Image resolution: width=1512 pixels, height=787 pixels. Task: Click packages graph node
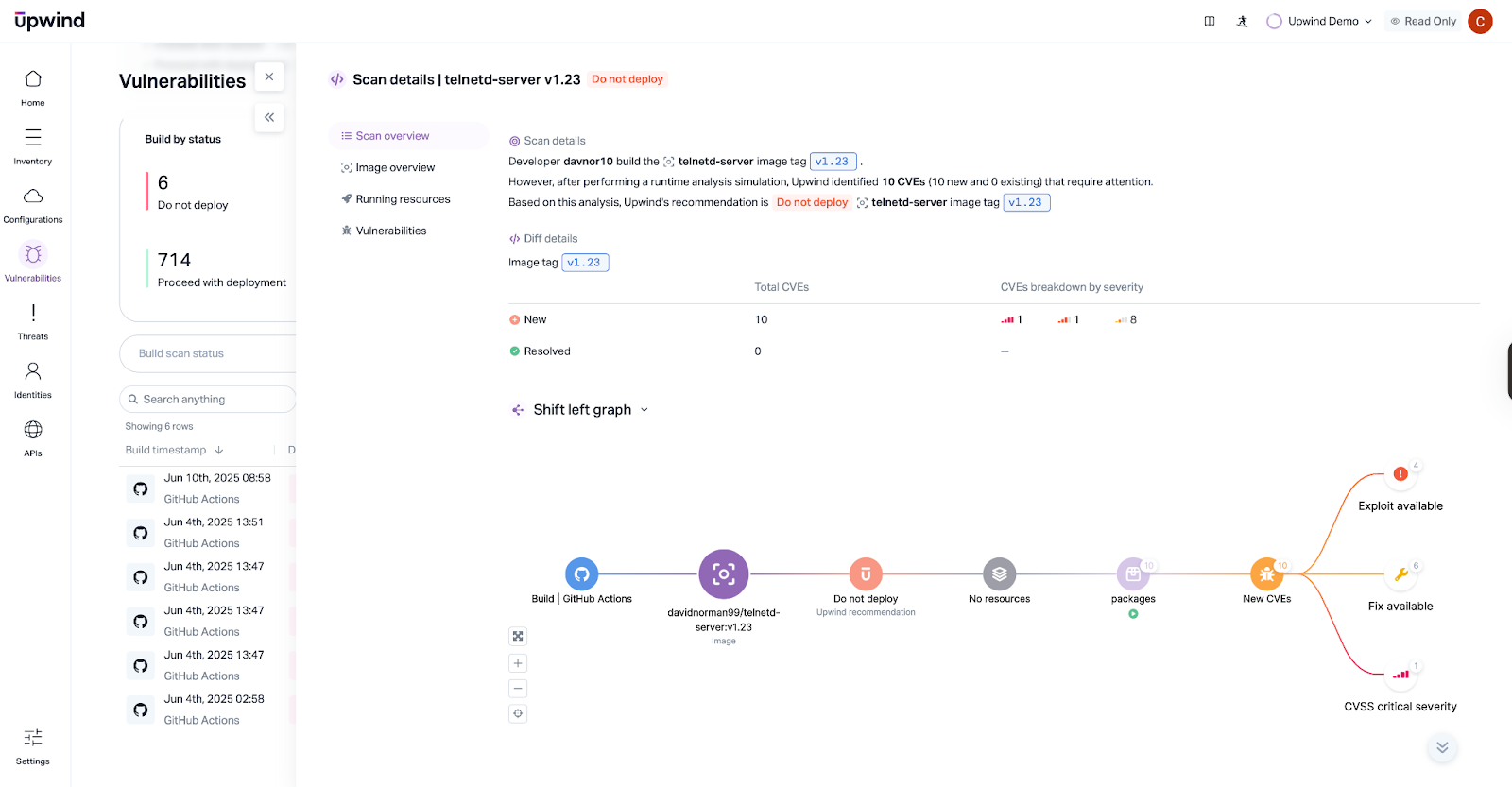click(1133, 573)
